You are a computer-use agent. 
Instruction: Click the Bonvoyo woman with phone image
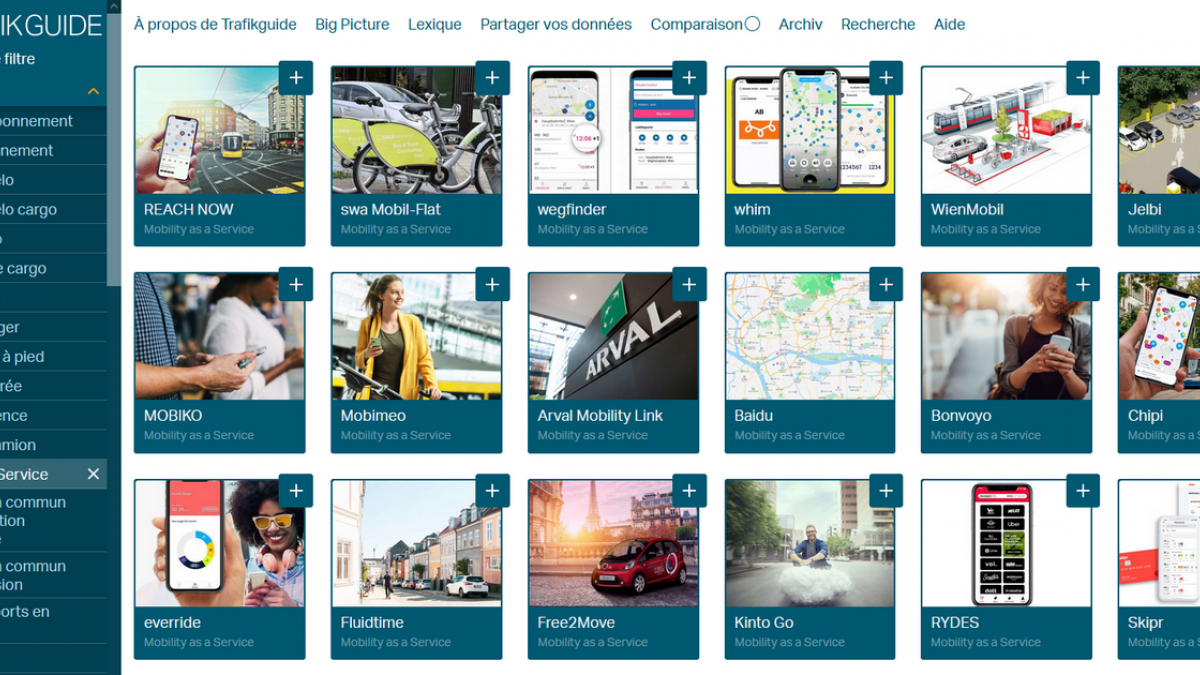[x=1006, y=336]
